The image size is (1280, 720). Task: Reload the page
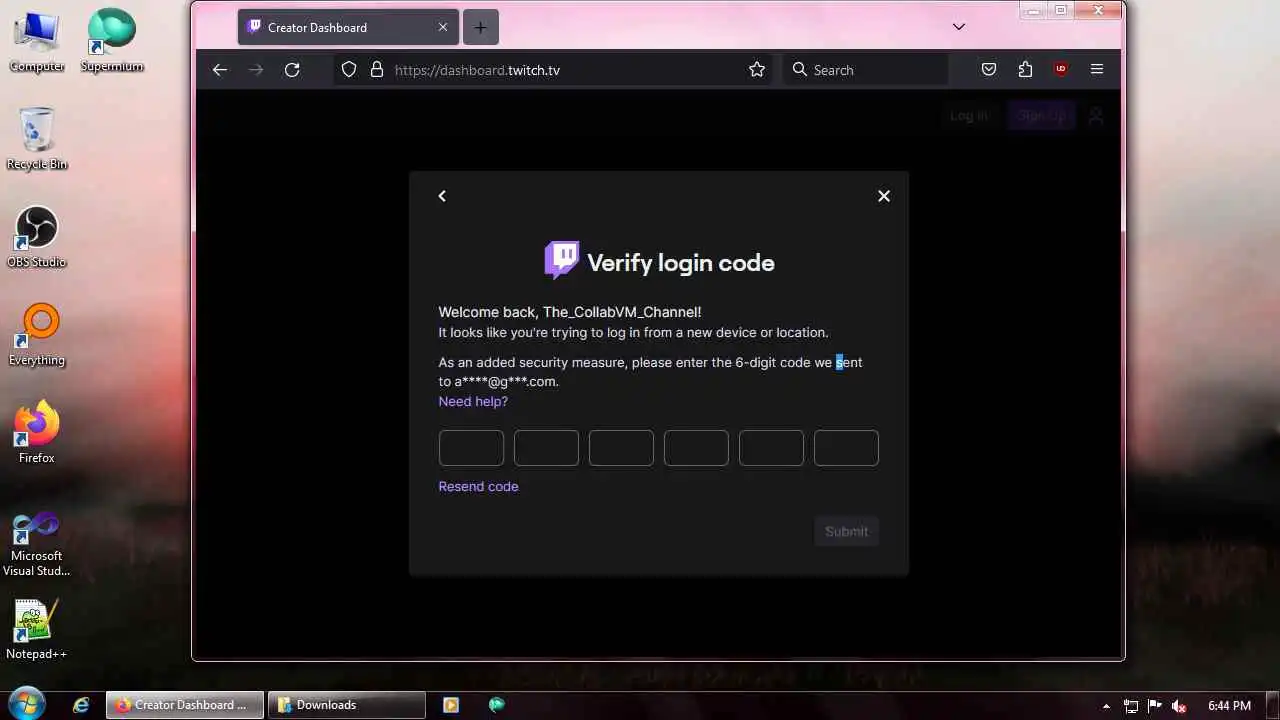pyautogui.click(x=292, y=70)
